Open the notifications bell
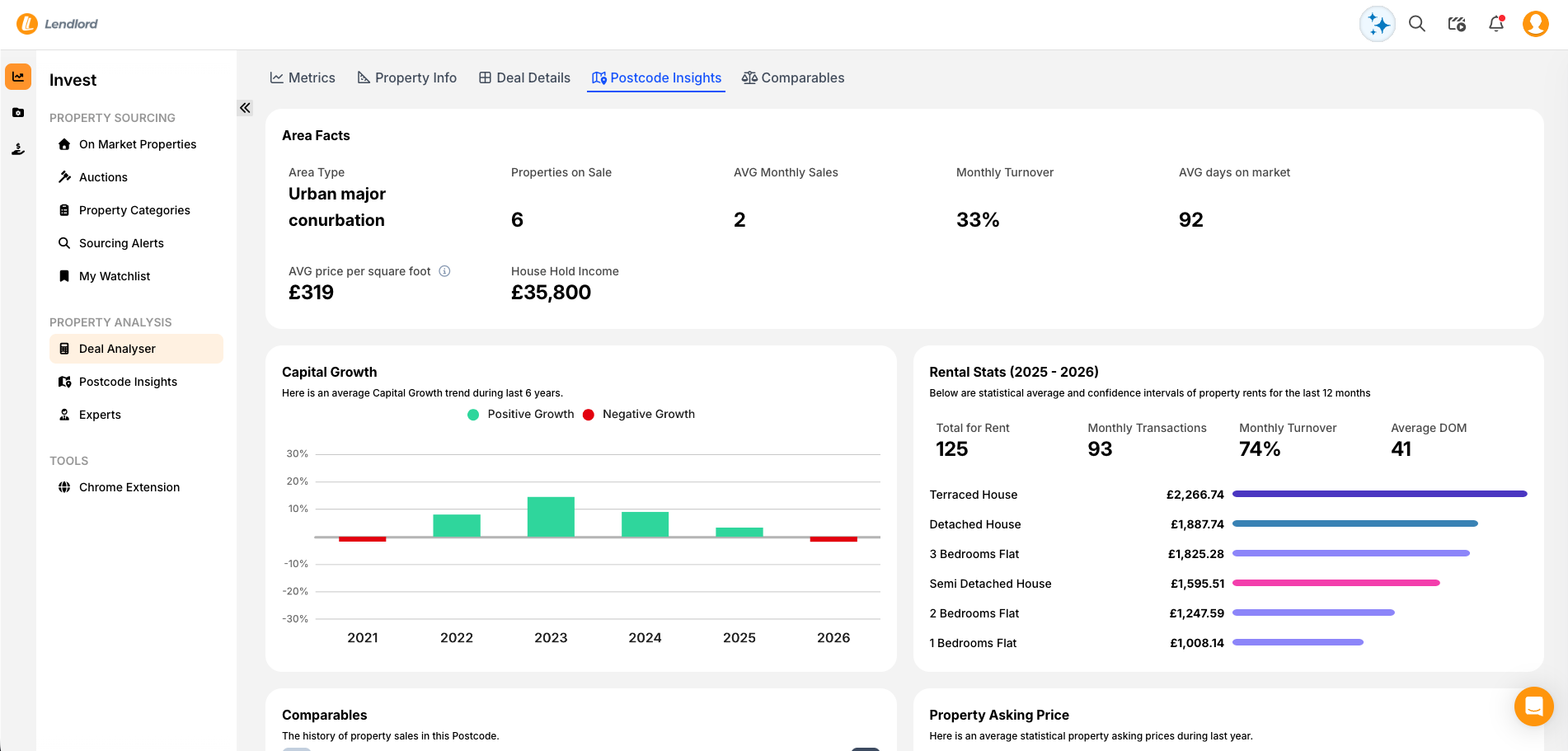Screen dimensions: 1568x751 1496,24
